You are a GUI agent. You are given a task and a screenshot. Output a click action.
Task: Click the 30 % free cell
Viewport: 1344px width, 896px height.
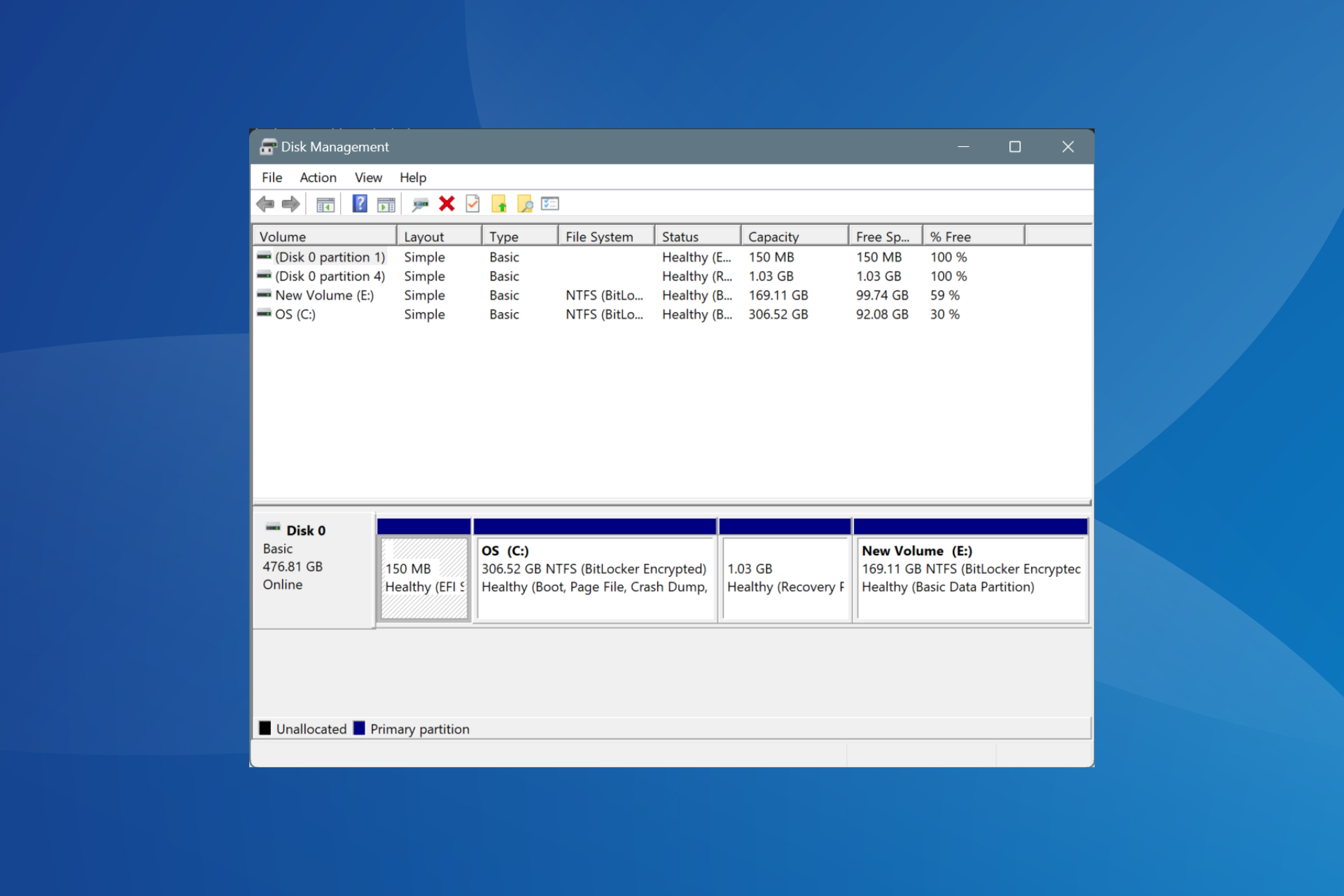click(x=945, y=314)
